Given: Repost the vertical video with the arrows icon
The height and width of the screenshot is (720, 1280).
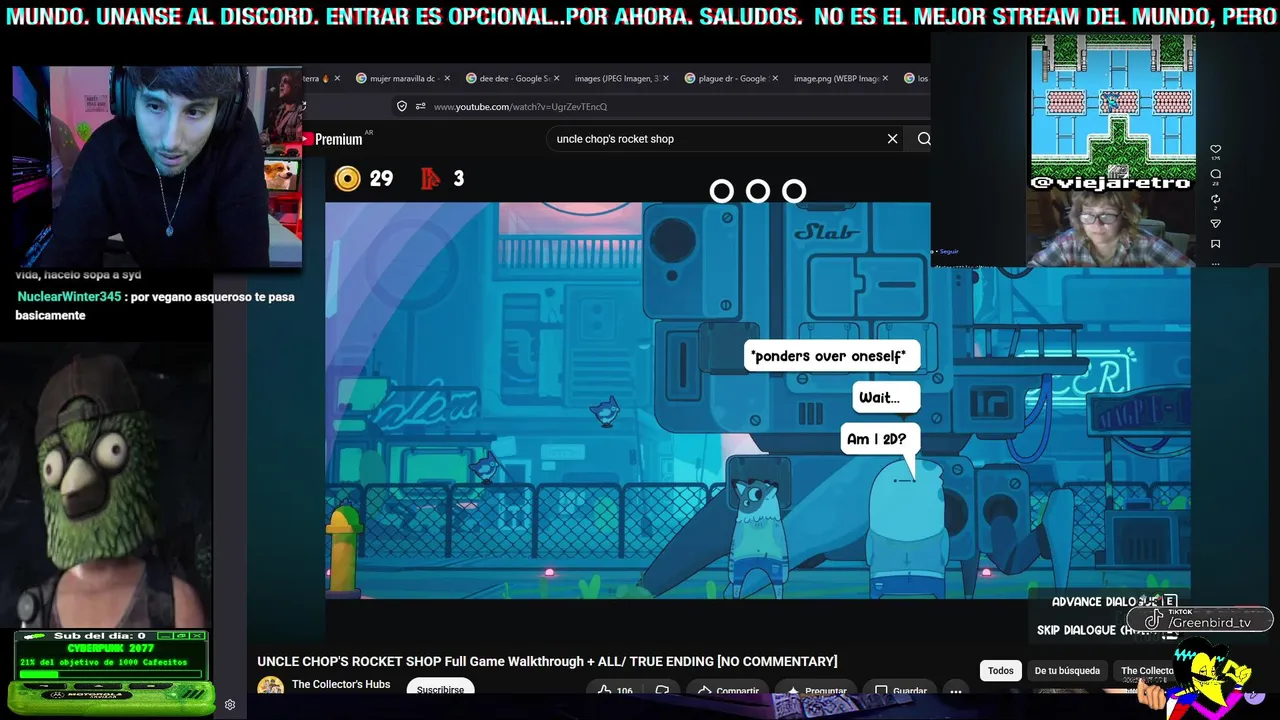Looking at the screenshot, I should (1216, 199).
